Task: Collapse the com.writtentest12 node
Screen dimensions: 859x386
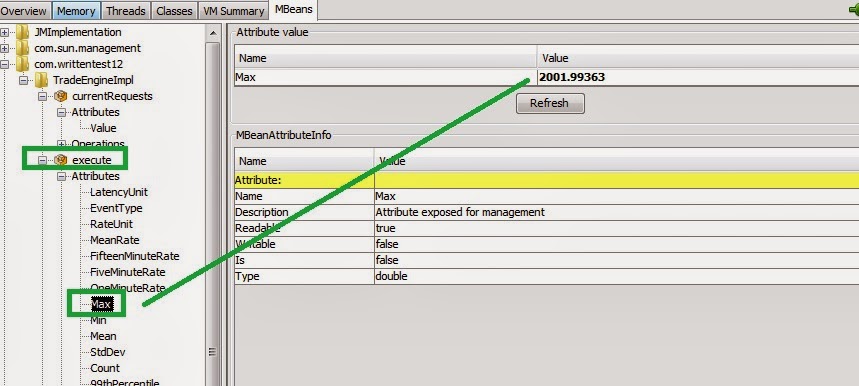Action: coord(4,64)
